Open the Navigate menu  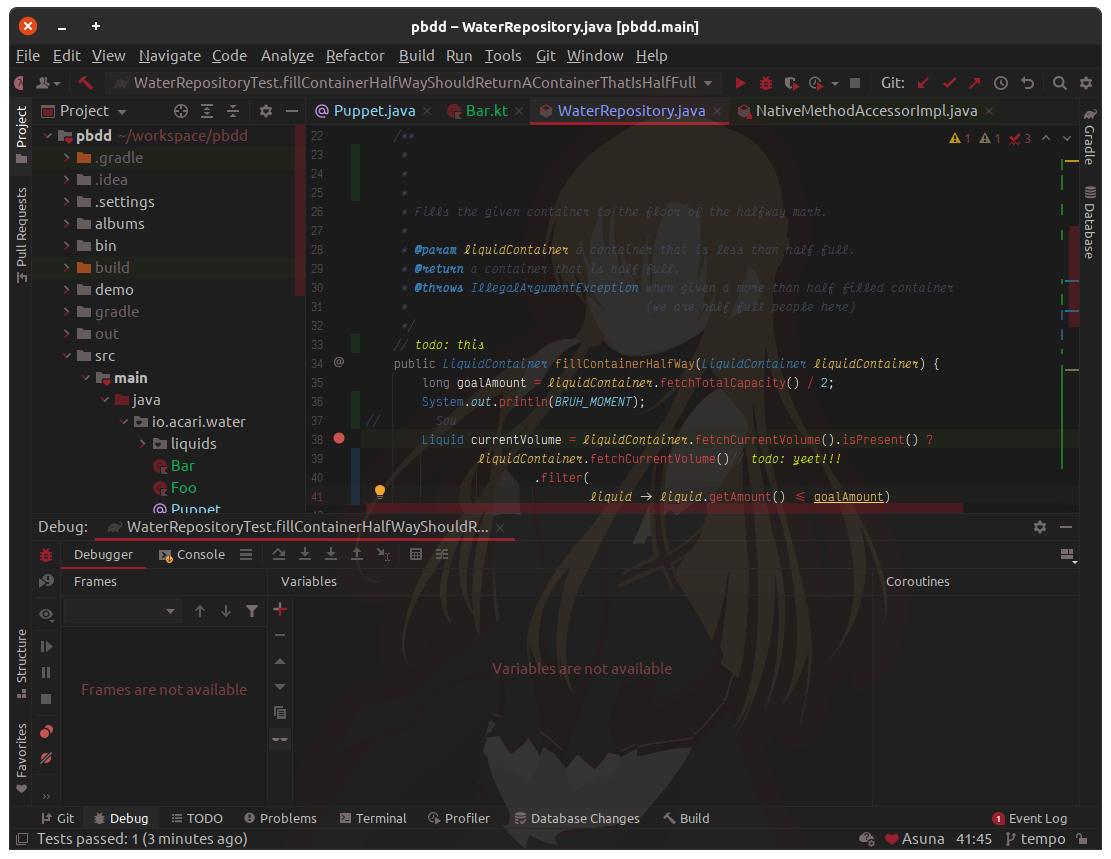click(169, 56)
